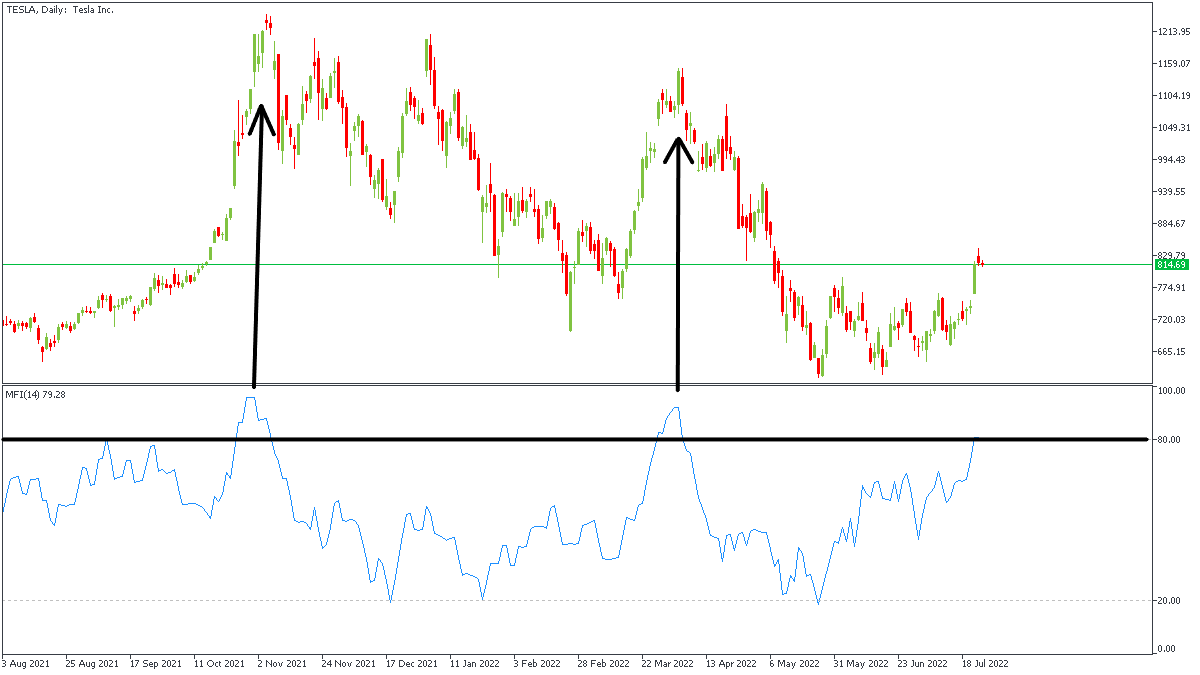This screenshot has width=1200, height=675.
Task: Select the 20.00 MFI level label
Action: coord(1170,601)
